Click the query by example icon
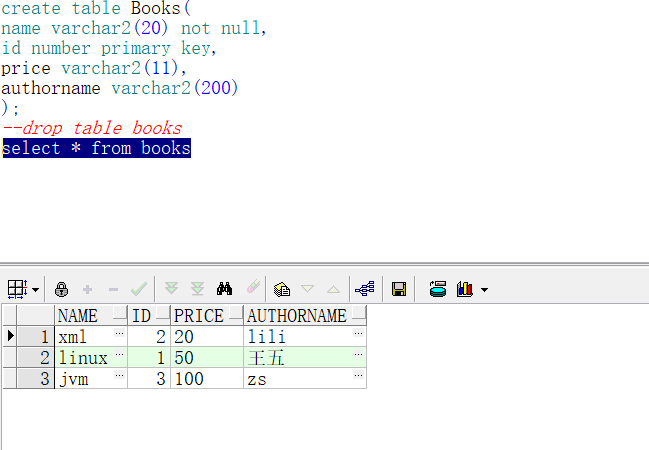Image resolution: width=649 pixels, height=450 pixels. tap(282, 289)
